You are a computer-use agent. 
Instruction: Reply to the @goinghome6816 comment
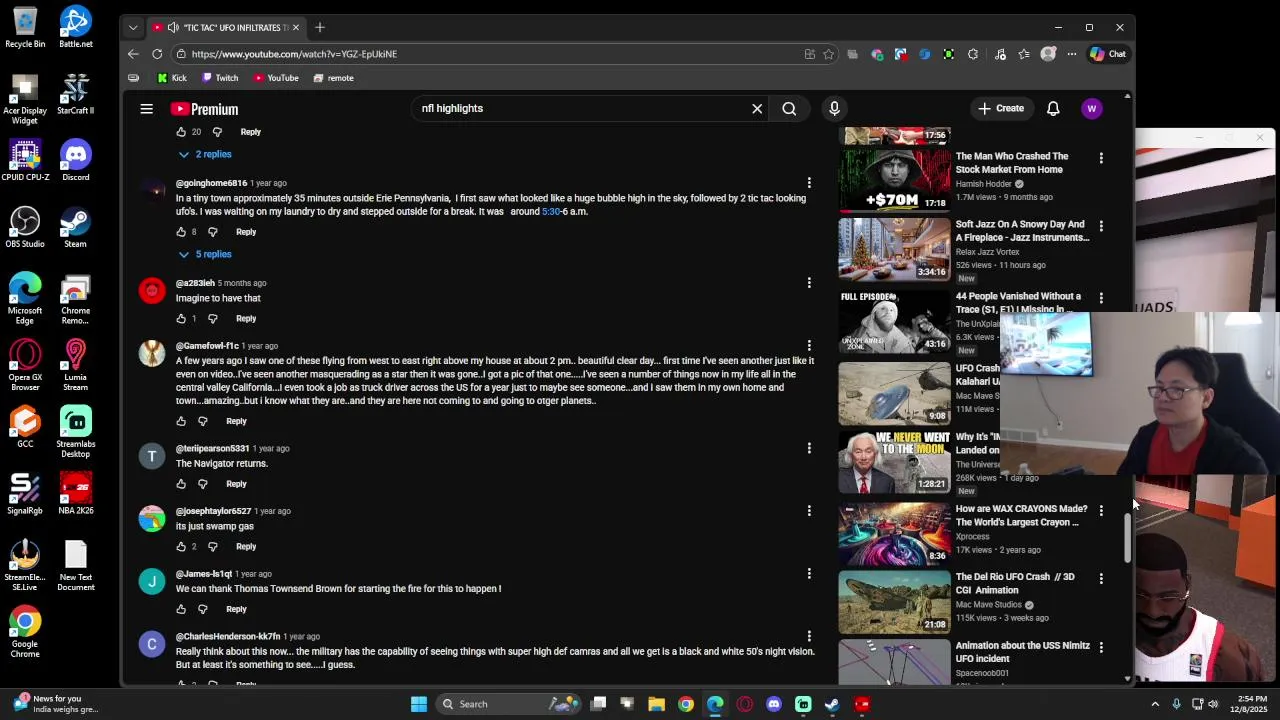tap(246, 232)
